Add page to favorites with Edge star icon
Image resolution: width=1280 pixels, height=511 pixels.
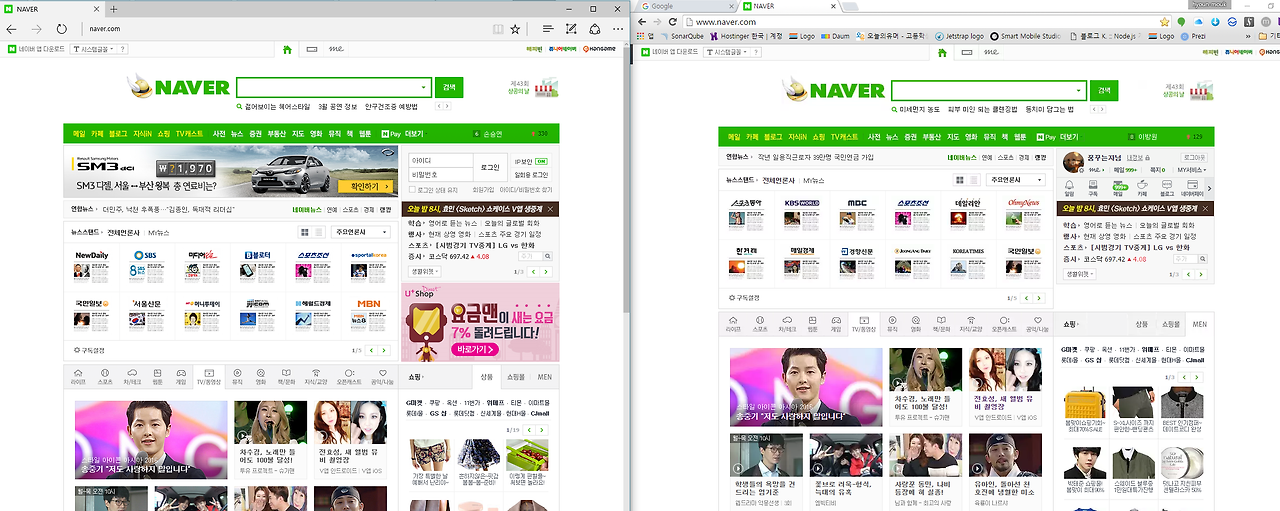tap(515, 29)
